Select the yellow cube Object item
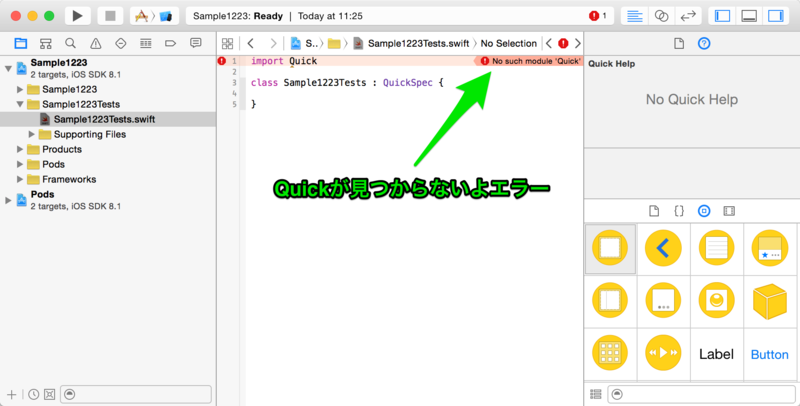This screenshot has height=406, width=800. click(x=770, y=300)
